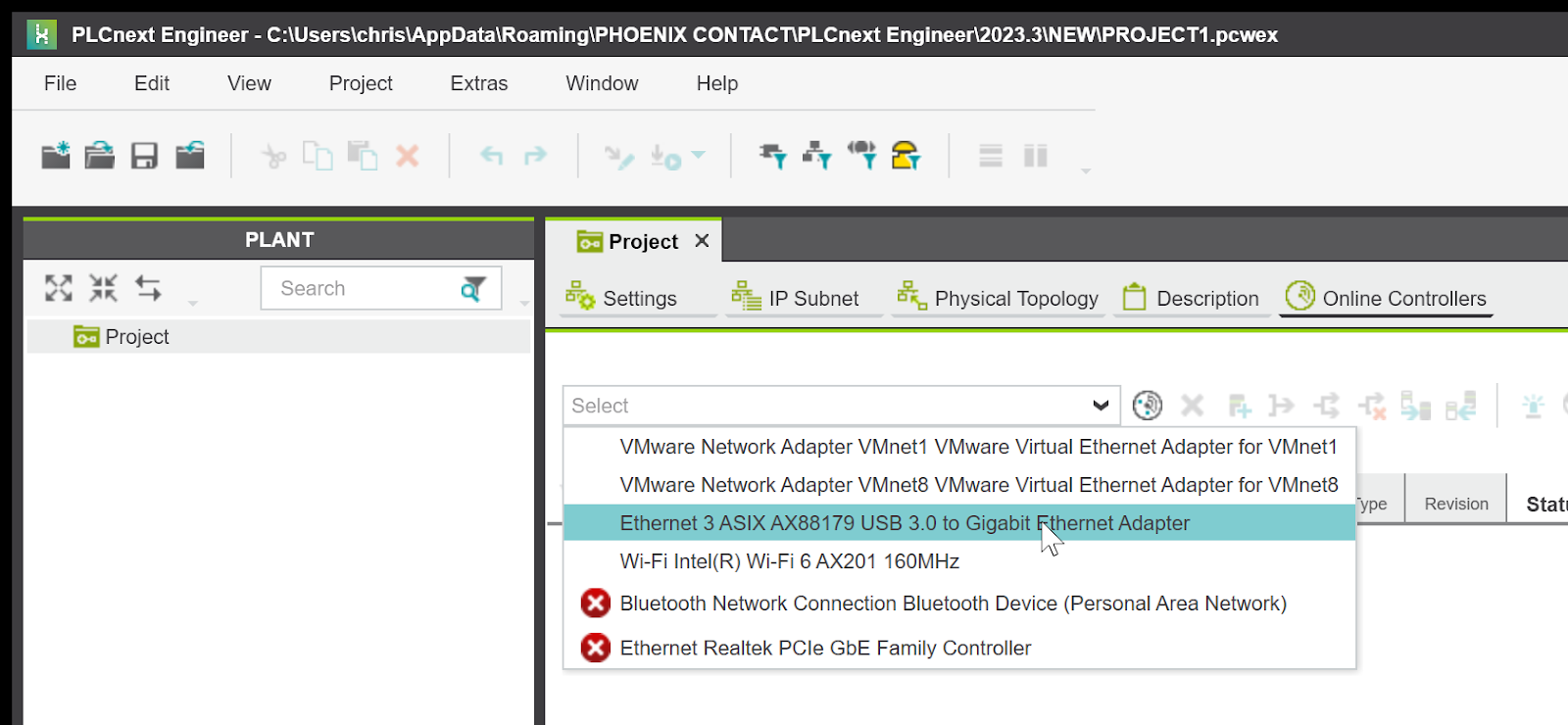Image resolution: width=1568 pixels, height=725 pixels.
Task: Click the Undo arrow icon
Action: (491, 155)
